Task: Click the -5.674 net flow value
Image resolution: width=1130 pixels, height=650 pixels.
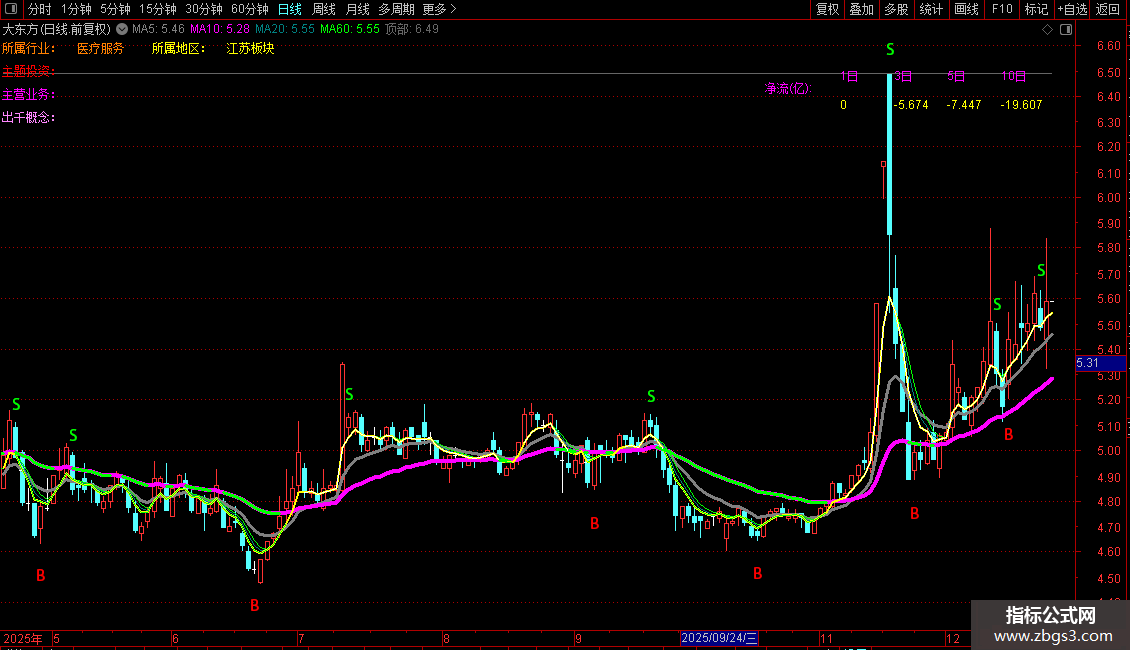Action: click(911, 104)
